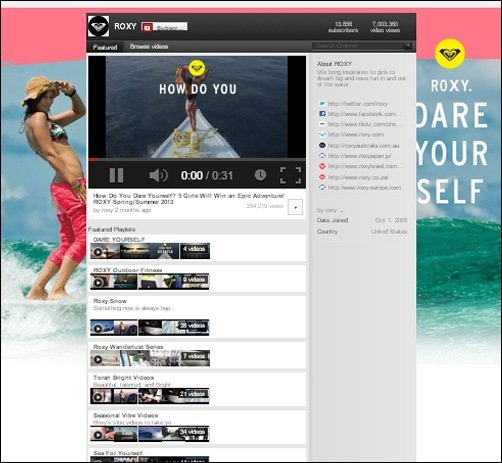The height and width of the screenshot is (463, 502).
Task: Open the www.roxyjapan.jp link
Action: [360, 156]
